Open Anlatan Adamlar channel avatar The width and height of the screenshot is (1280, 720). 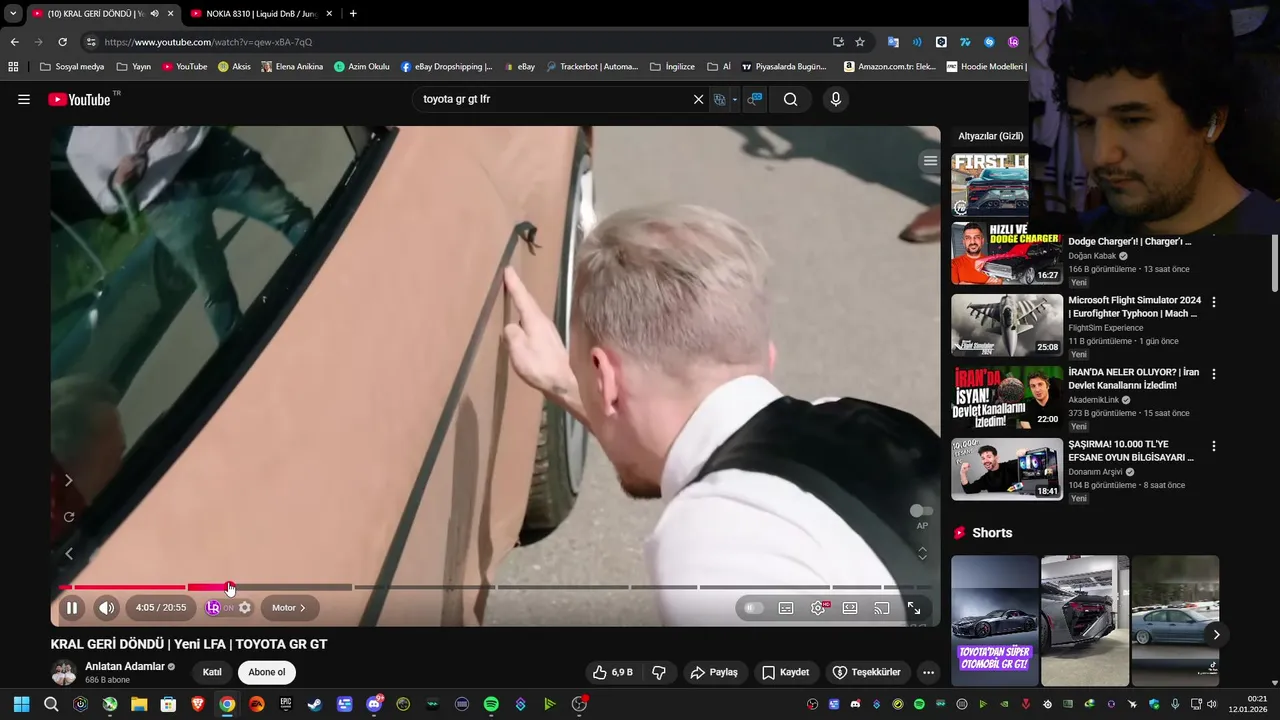(64, 672)
